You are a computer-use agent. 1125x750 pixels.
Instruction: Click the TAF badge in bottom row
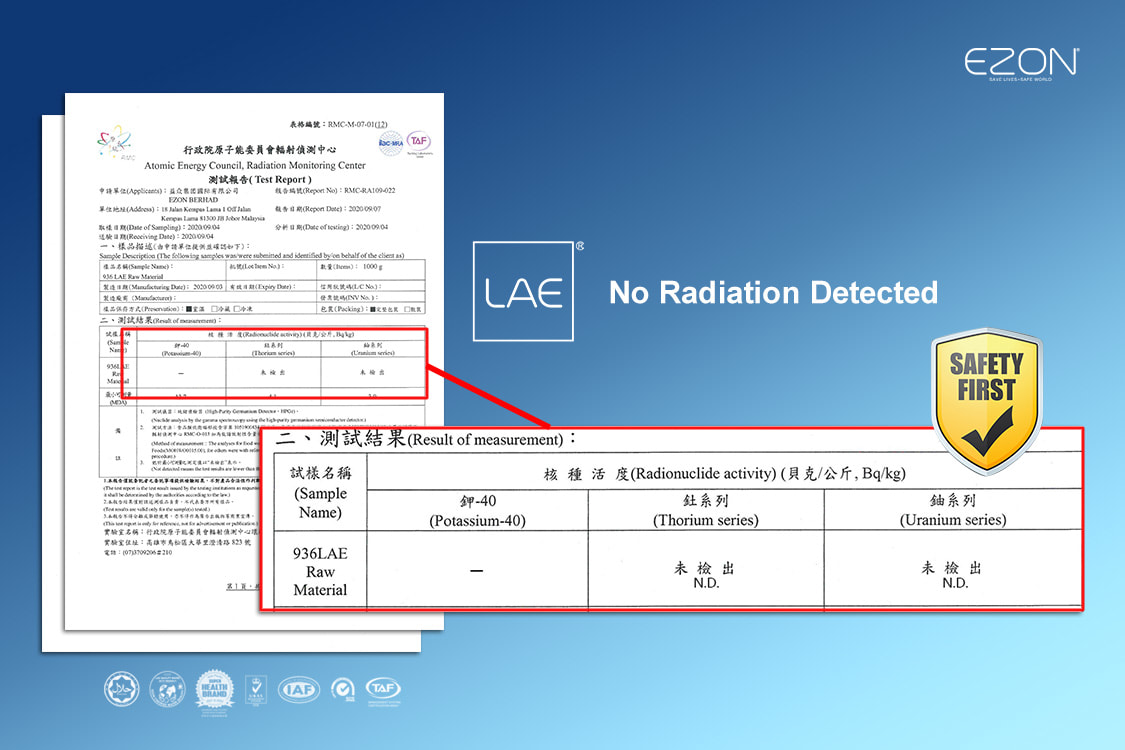[x=383, y=690]
